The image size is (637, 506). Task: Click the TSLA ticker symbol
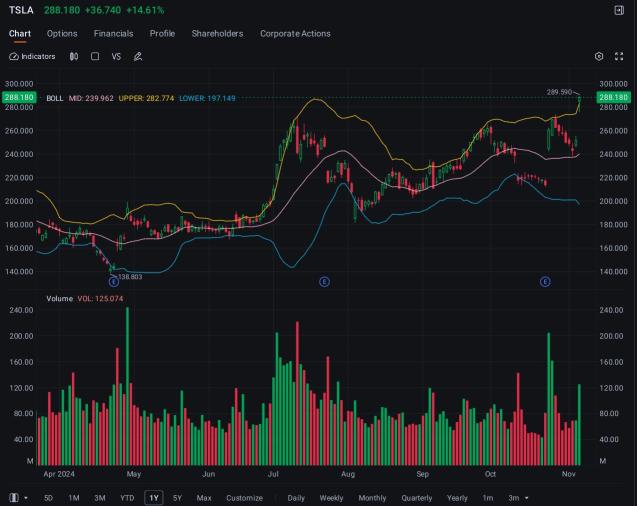coord(21,10)
